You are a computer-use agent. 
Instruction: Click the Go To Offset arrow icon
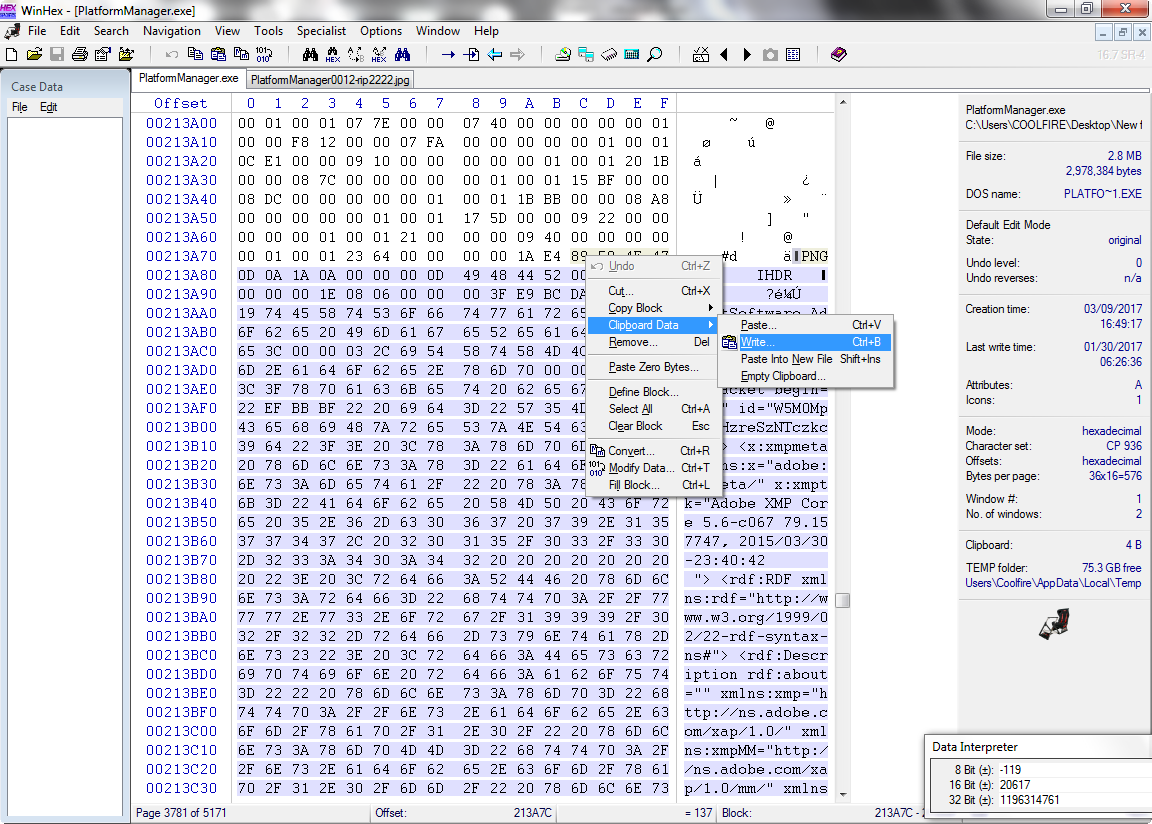click(448, 54)
